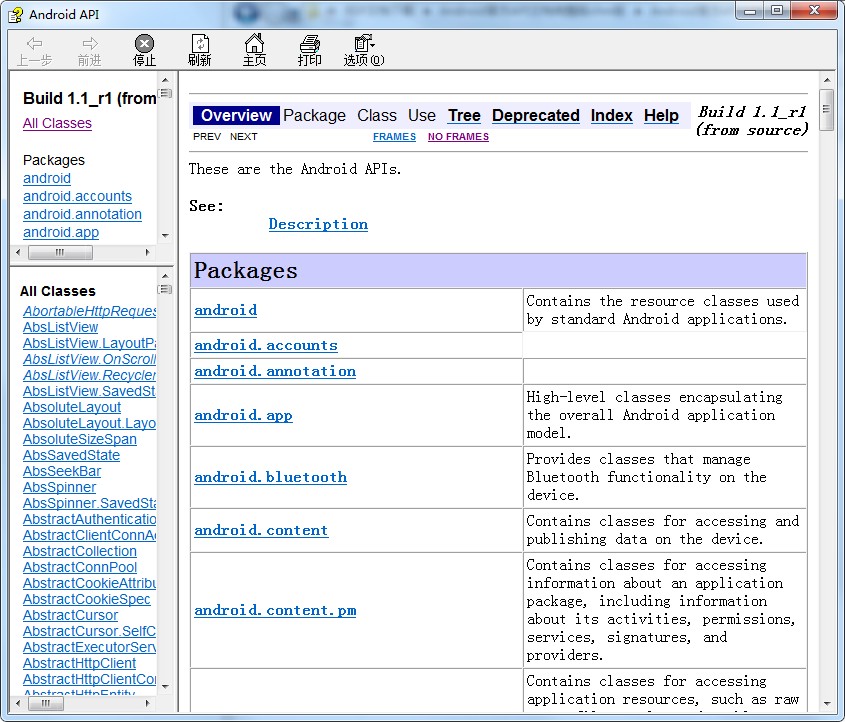Open the Options (选项) toolbar icon
845x722 pixels.
tap(363, 44)
